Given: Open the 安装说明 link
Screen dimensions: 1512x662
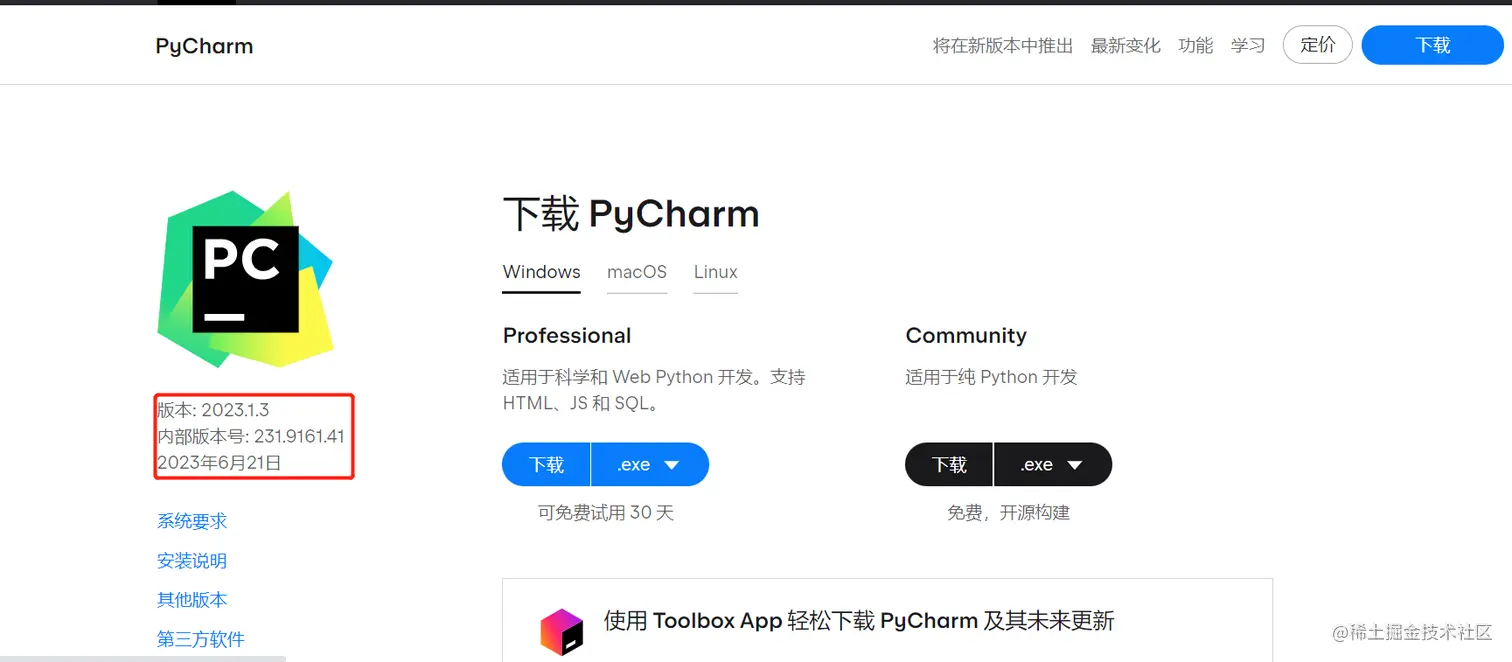Looking at the screenshot, I should click(192, 561).
